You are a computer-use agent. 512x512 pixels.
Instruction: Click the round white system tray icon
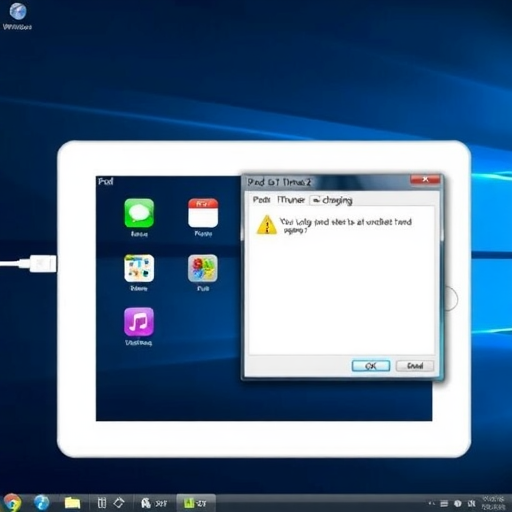click(458, 504)
